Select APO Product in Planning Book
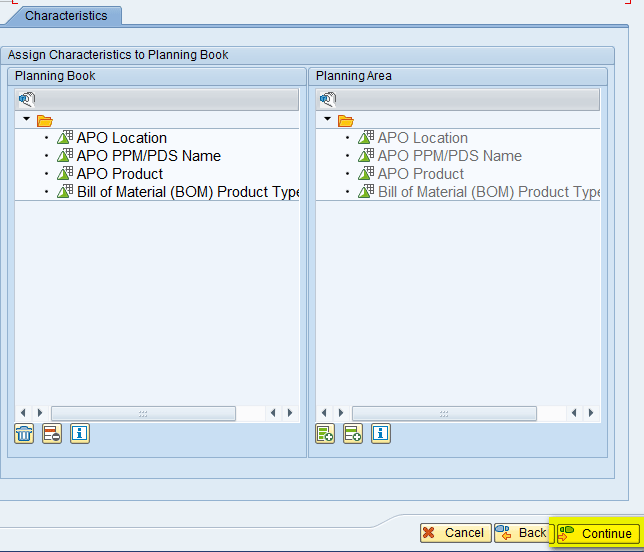The width and height of the screenshot is (644, 552). click(120, 174)
